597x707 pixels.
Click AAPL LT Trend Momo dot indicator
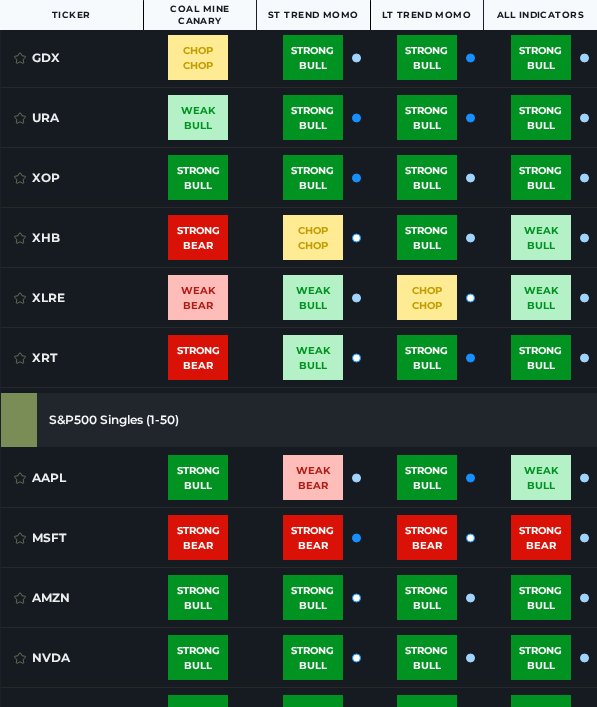point(470,478)
